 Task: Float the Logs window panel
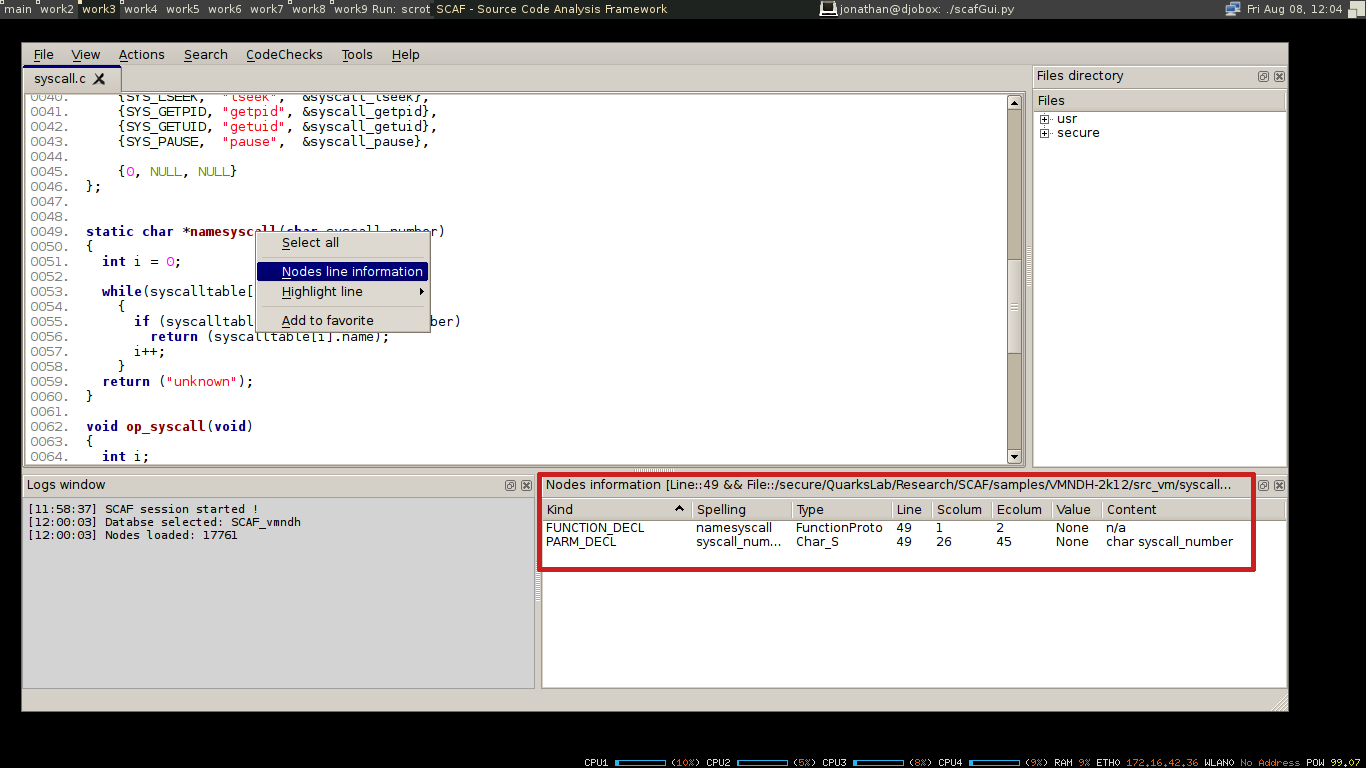coord(510,485)
